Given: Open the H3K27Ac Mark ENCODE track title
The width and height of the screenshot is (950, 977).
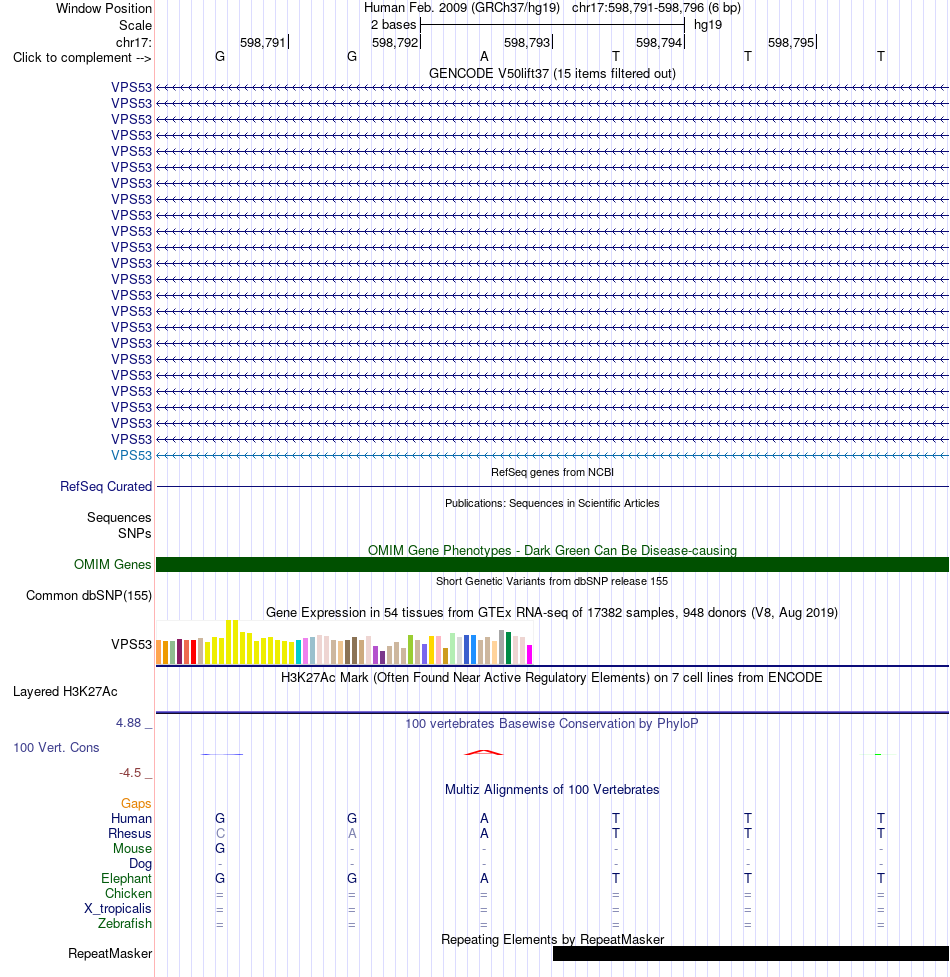Looking at the screenshot, I should pyautogui.click(x=552, y=677).
